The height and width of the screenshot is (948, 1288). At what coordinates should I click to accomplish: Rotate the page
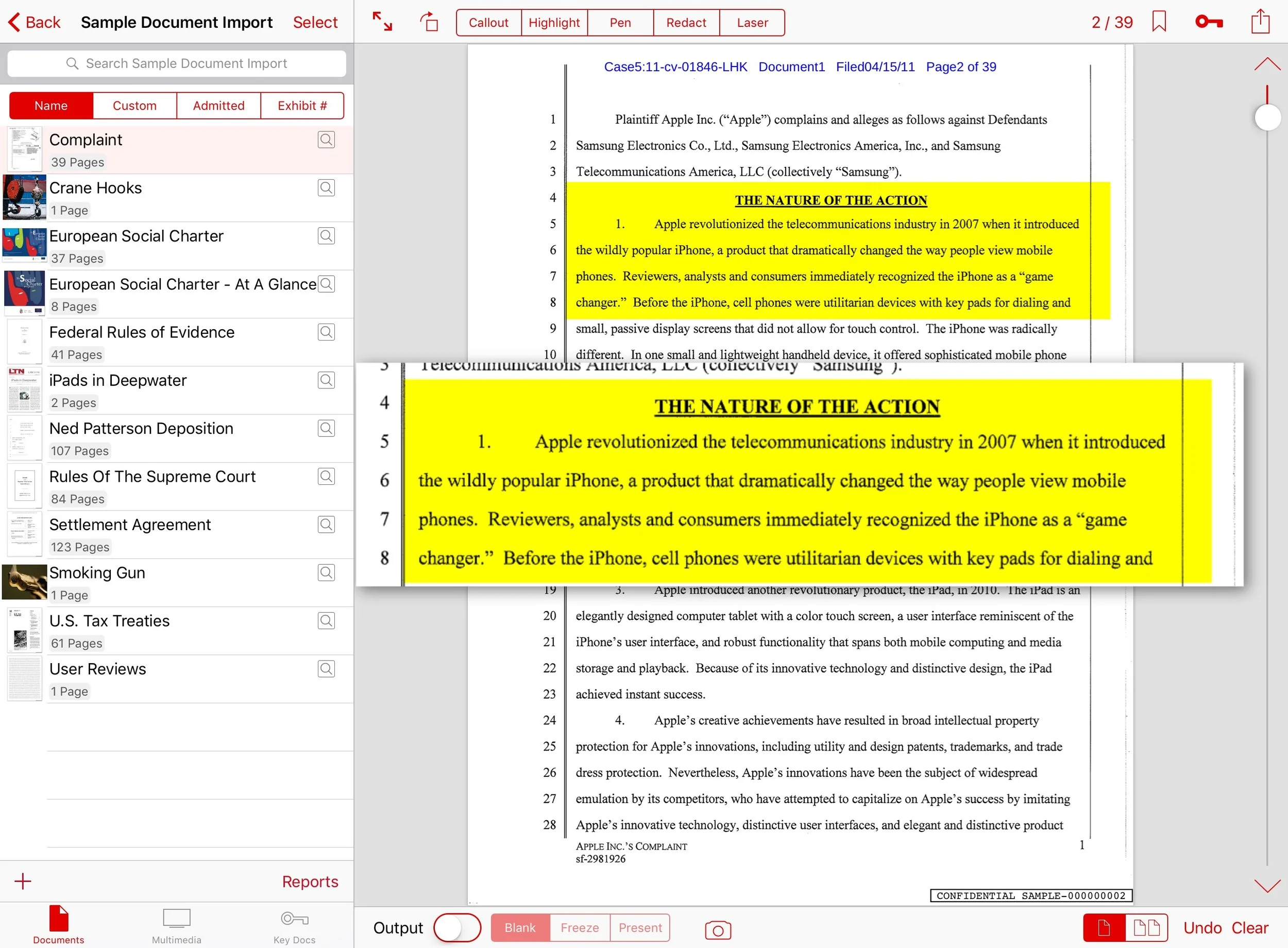pyautogui.click(x=429, y=22)
